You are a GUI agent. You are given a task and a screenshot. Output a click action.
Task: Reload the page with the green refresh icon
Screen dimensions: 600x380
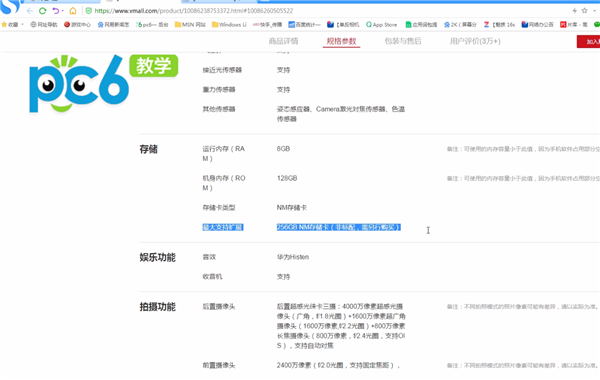tap(42, 11)
